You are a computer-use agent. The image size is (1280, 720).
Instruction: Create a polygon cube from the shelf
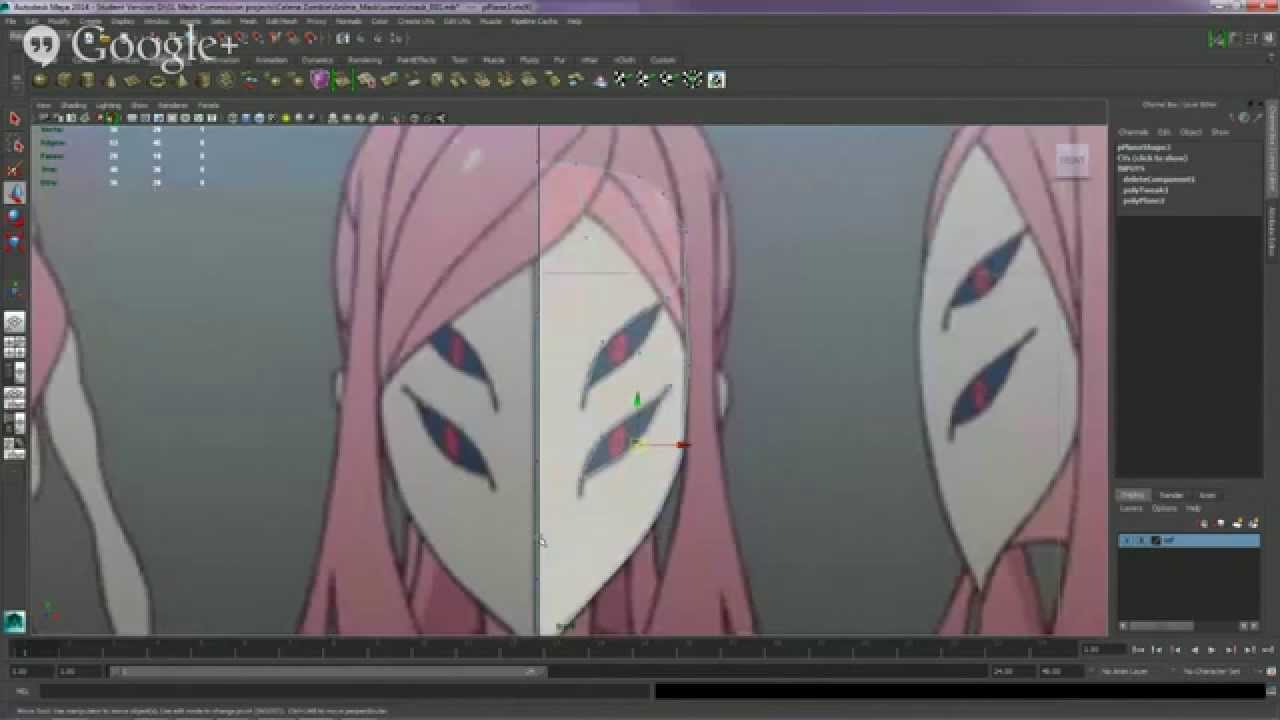[64, 80]
